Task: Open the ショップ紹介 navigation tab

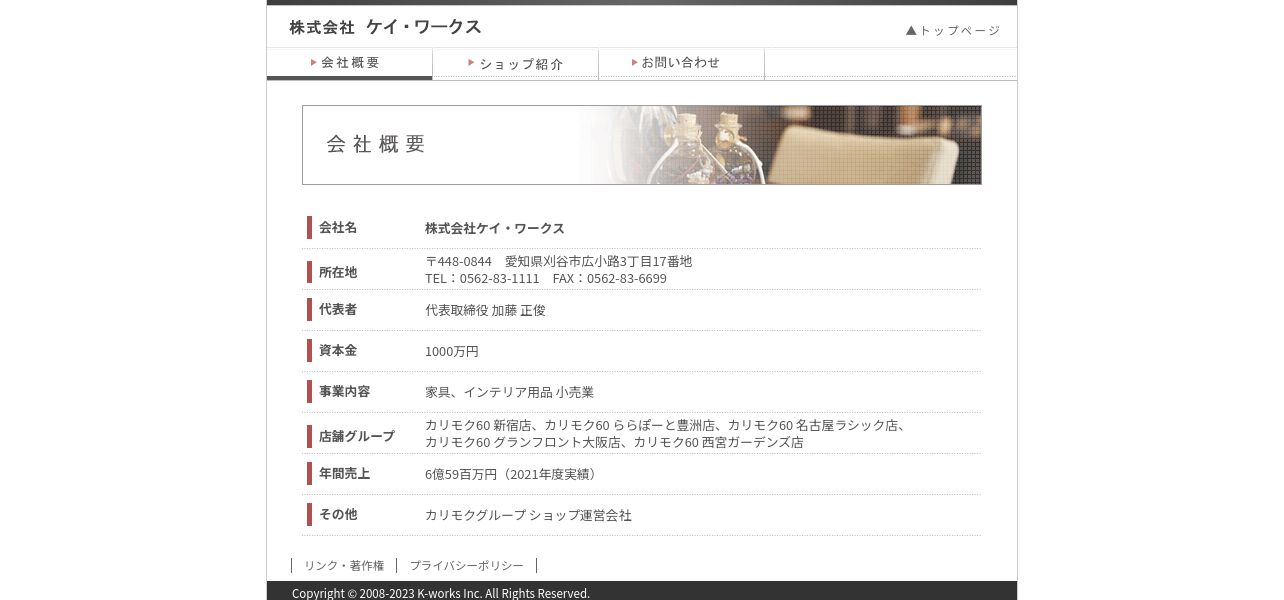Action: pyautogui.click(x=515, y=63)
